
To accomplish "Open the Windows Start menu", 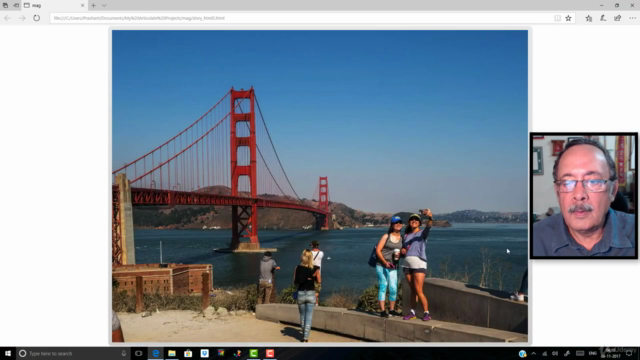I will [7, 353].
